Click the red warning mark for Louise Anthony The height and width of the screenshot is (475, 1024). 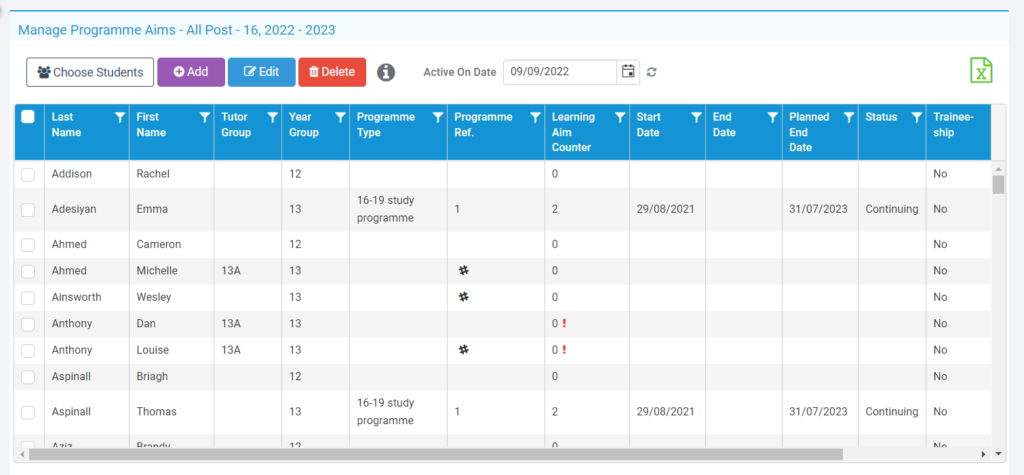coord(564,350)
